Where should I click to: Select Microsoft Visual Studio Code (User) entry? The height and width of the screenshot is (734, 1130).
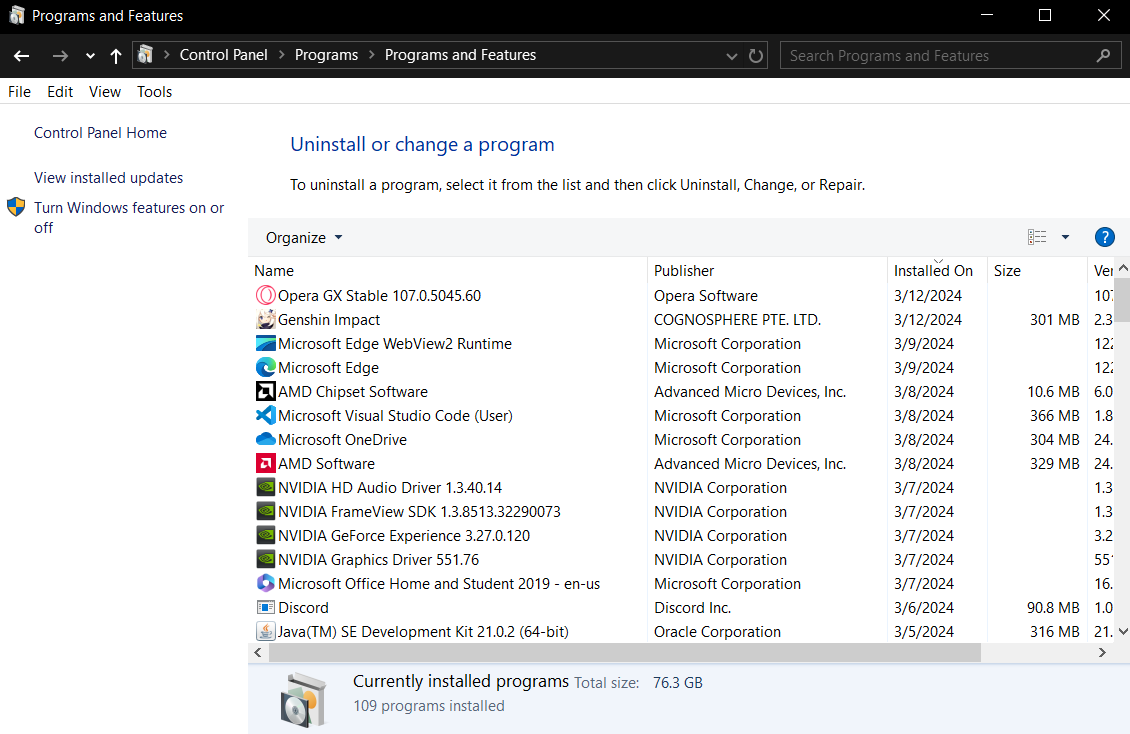point(395,416)
